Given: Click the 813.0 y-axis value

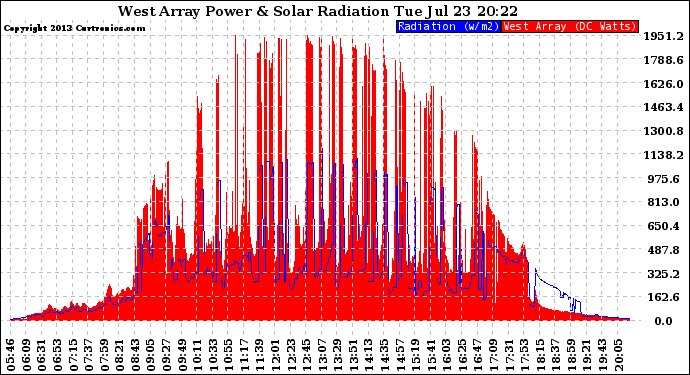Looking at the screenshot, I should pos(664,202).
